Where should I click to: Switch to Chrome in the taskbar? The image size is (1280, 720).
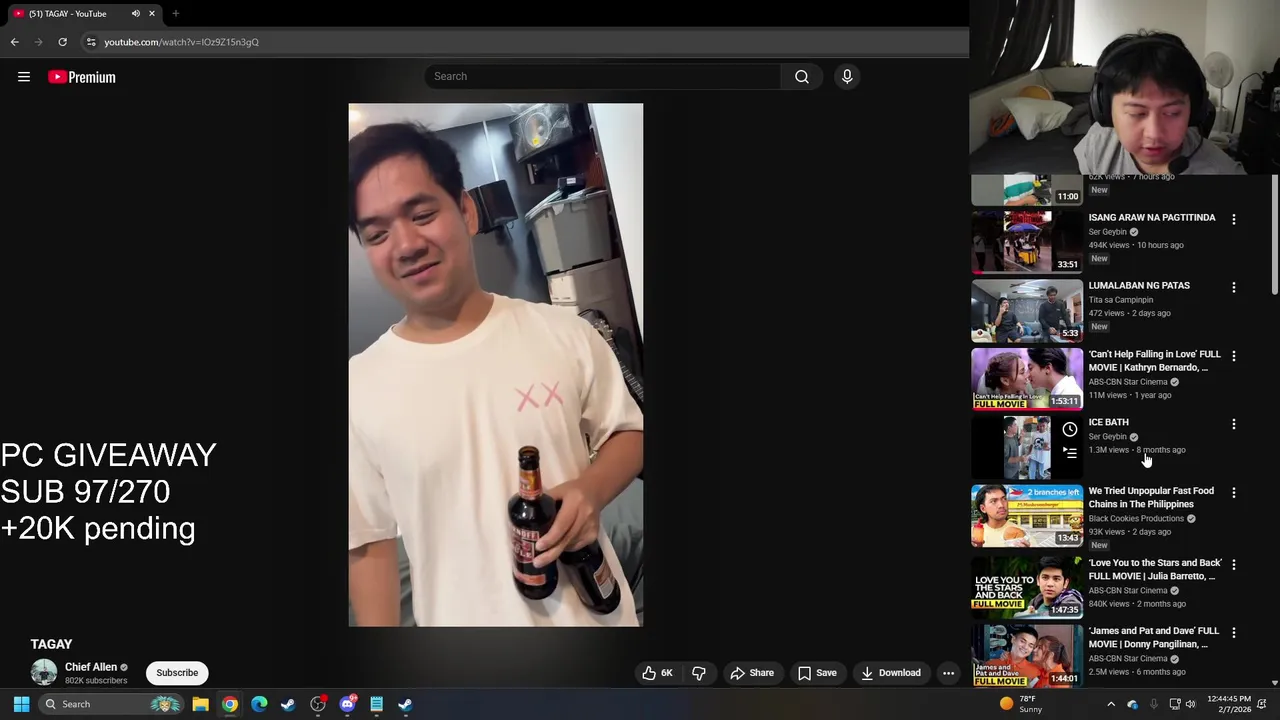[x=230, y=704]
